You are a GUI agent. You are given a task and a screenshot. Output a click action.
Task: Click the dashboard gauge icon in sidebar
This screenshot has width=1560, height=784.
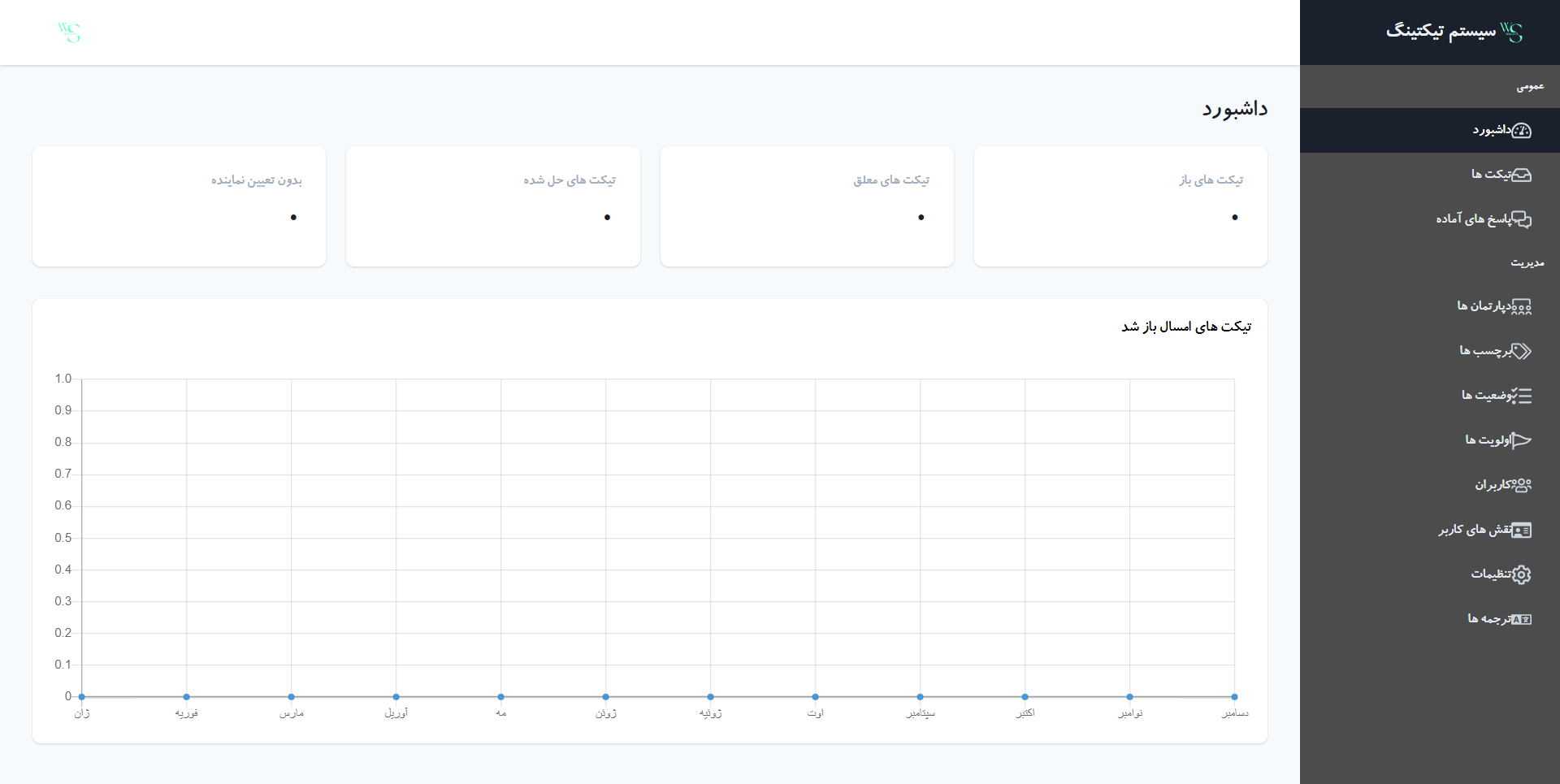(x=1521, y=130)
